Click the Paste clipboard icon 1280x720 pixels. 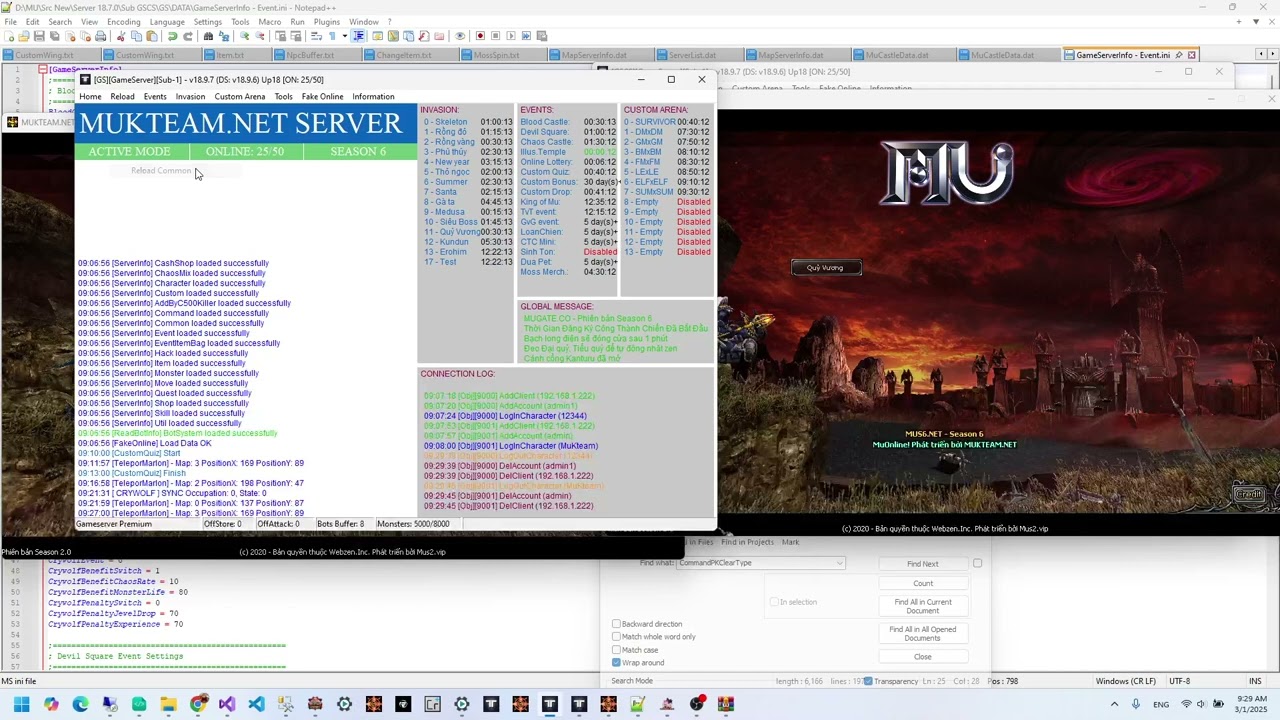[150, 36]
